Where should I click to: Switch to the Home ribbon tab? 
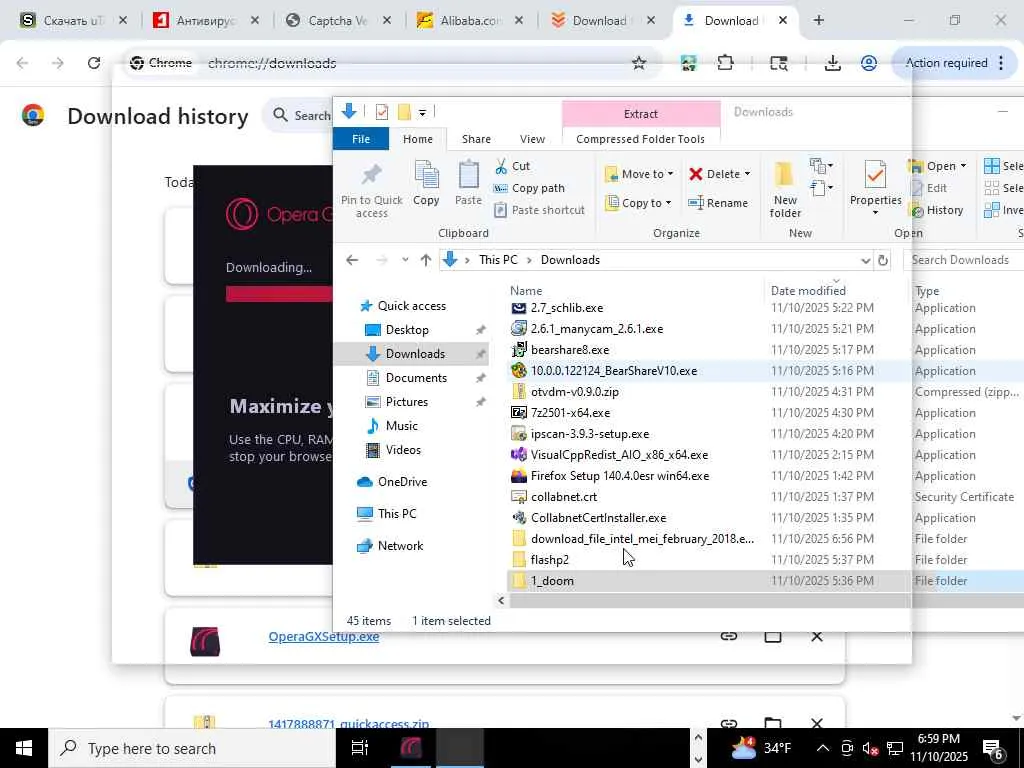(x=417, y=138)
